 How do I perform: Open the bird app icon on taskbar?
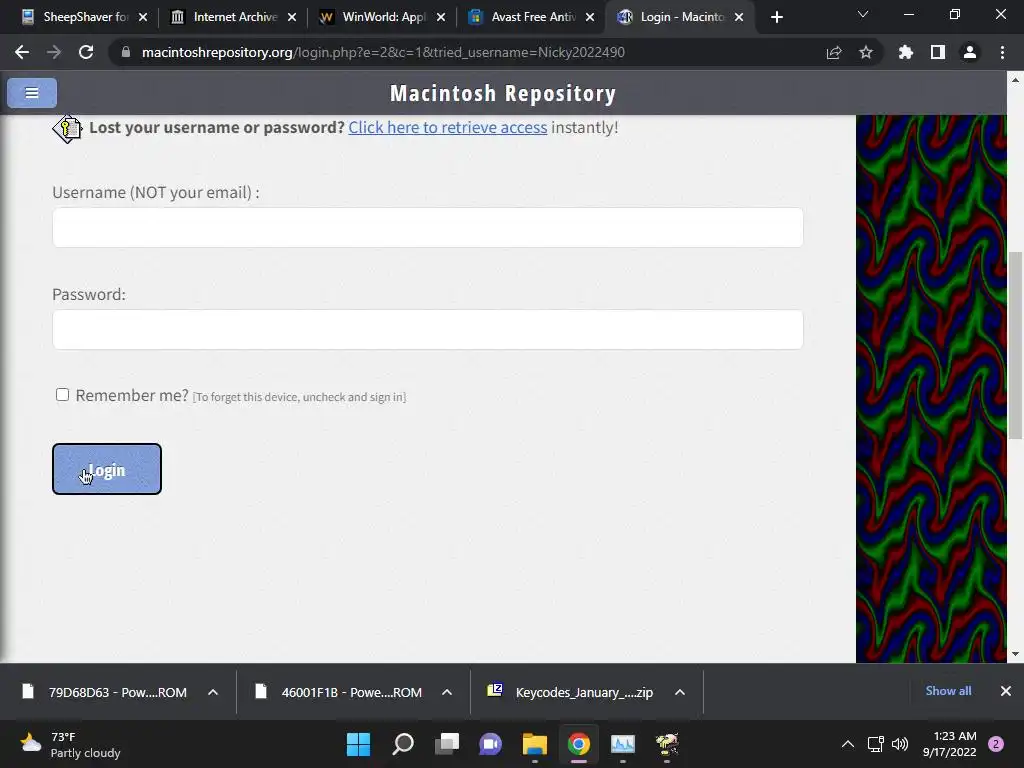point(667,744)
